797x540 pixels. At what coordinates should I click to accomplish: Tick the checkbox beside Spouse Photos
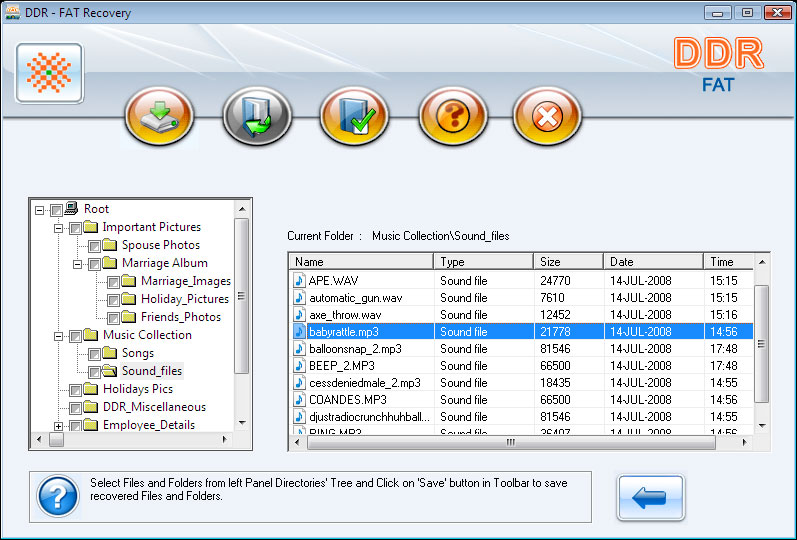coord(94,245)
